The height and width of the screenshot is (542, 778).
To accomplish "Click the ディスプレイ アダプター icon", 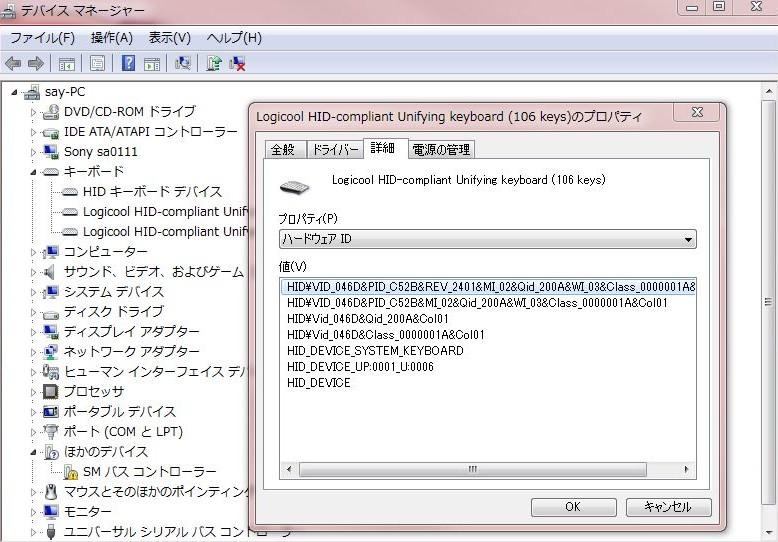I will coord(51,332).
